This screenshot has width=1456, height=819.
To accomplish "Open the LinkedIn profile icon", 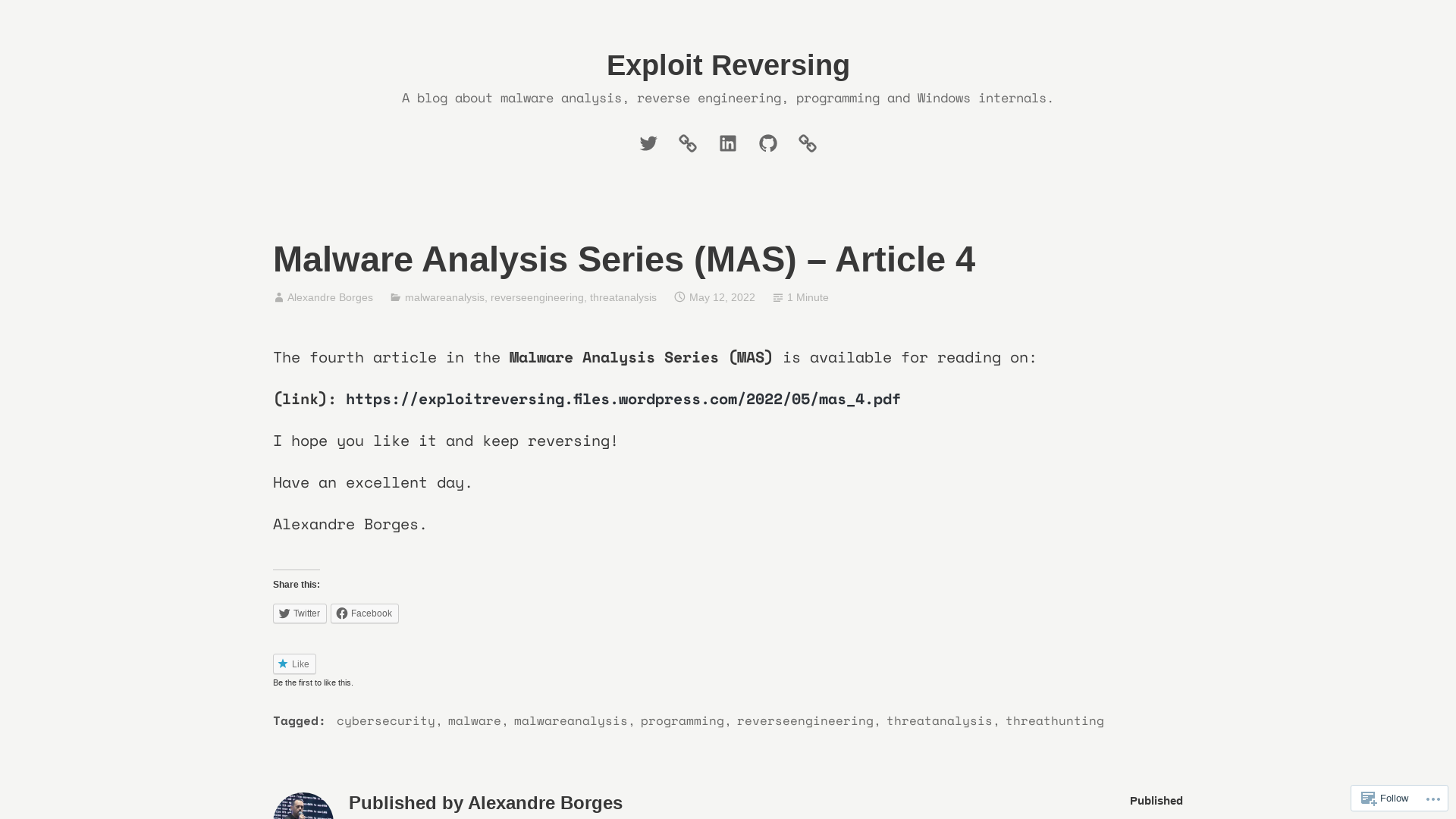I will point(728,143).
